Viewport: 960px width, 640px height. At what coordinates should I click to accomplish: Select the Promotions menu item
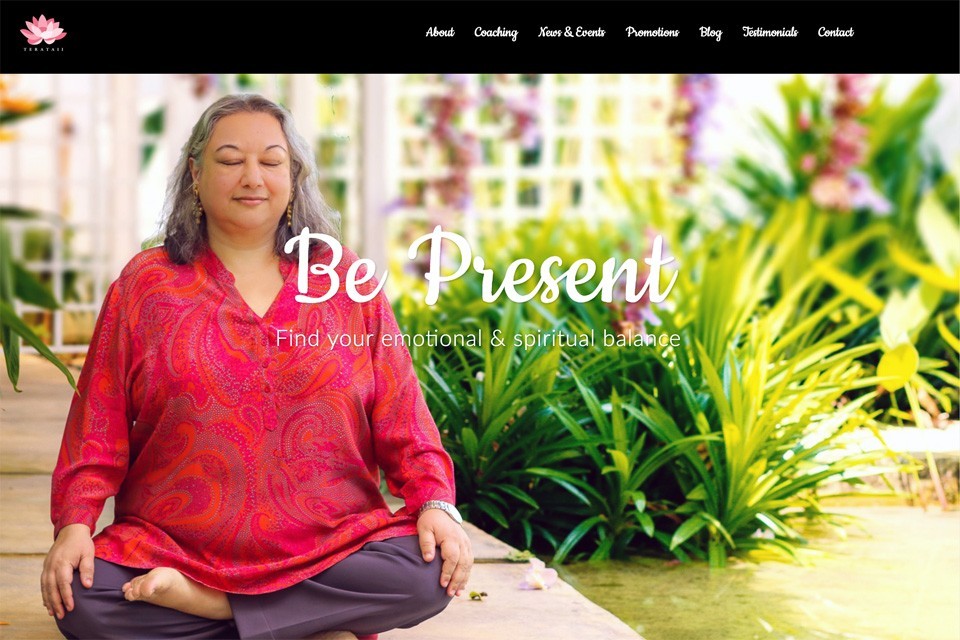[652, 32]
